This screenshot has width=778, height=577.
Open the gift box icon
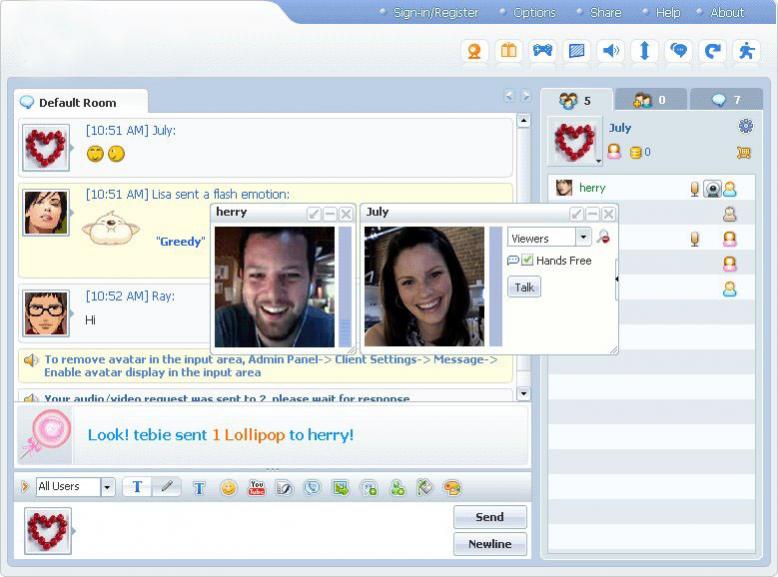(x=509, y=51)
